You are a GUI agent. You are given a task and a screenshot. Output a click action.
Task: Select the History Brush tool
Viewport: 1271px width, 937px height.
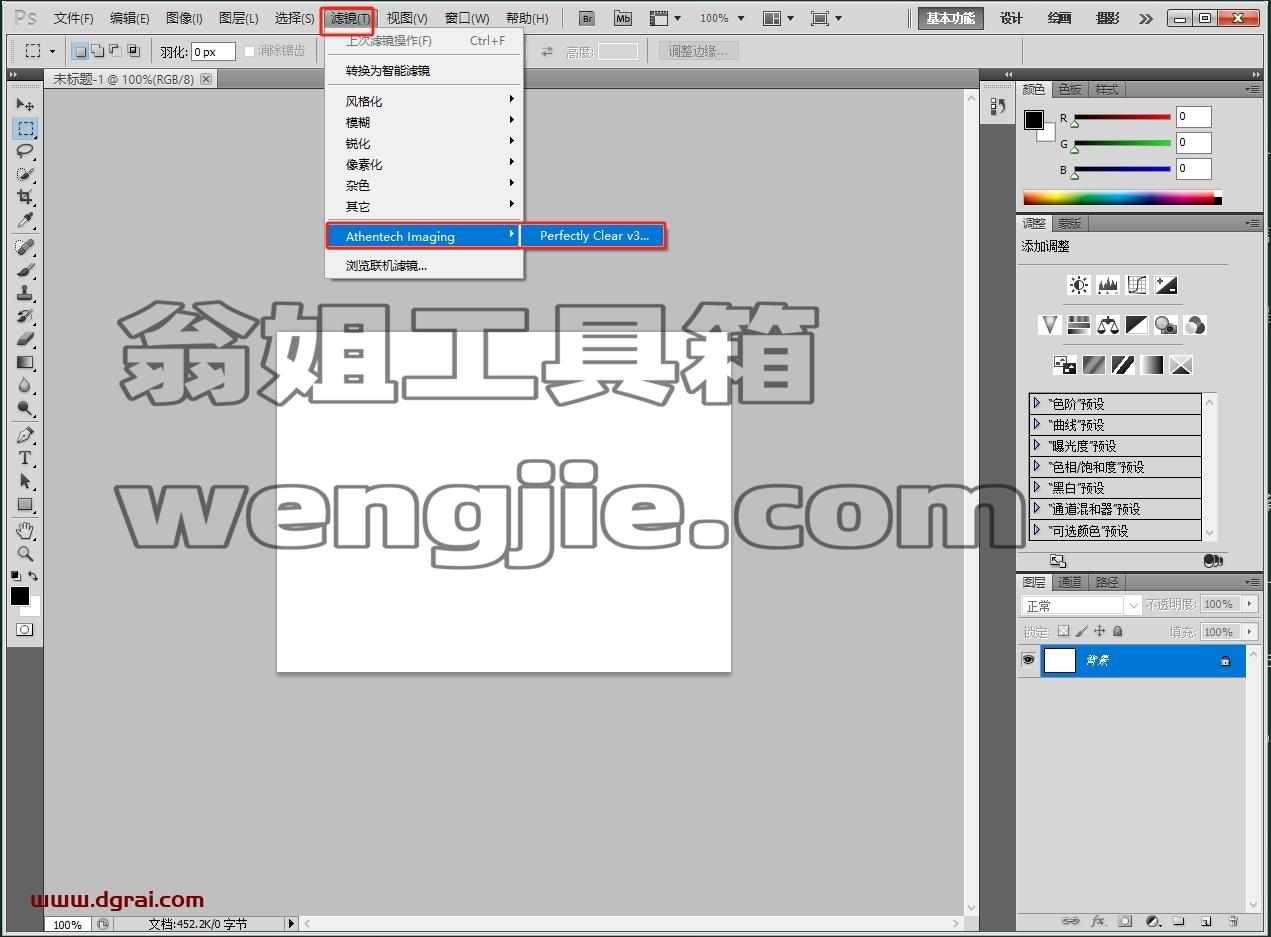pos(25,316)
